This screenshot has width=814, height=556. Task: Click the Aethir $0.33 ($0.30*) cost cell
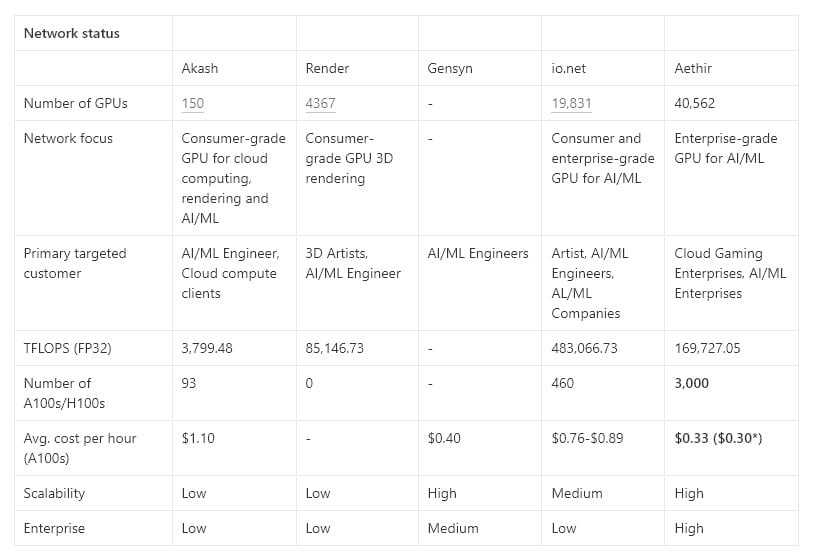click(718, 438)
